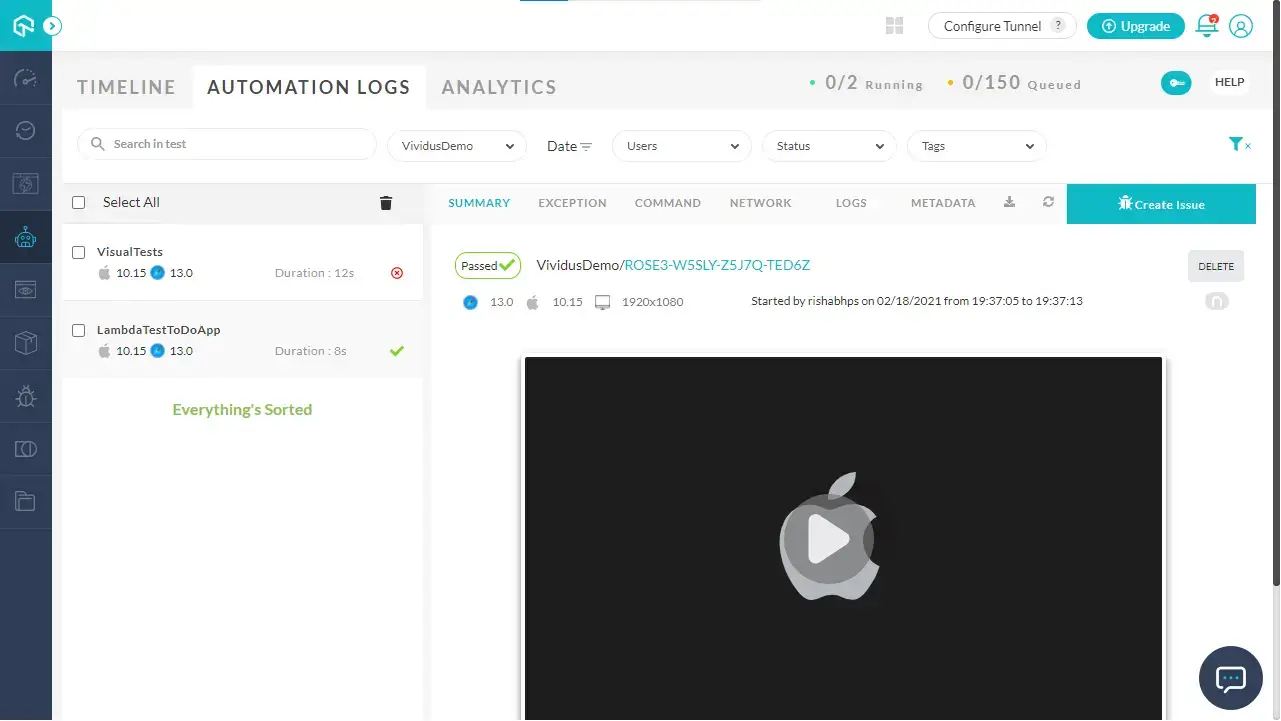Viewport: 1281px width, 721px height.
Task: Open the VividusDemo project dropdown
Action: click(456, 145)
